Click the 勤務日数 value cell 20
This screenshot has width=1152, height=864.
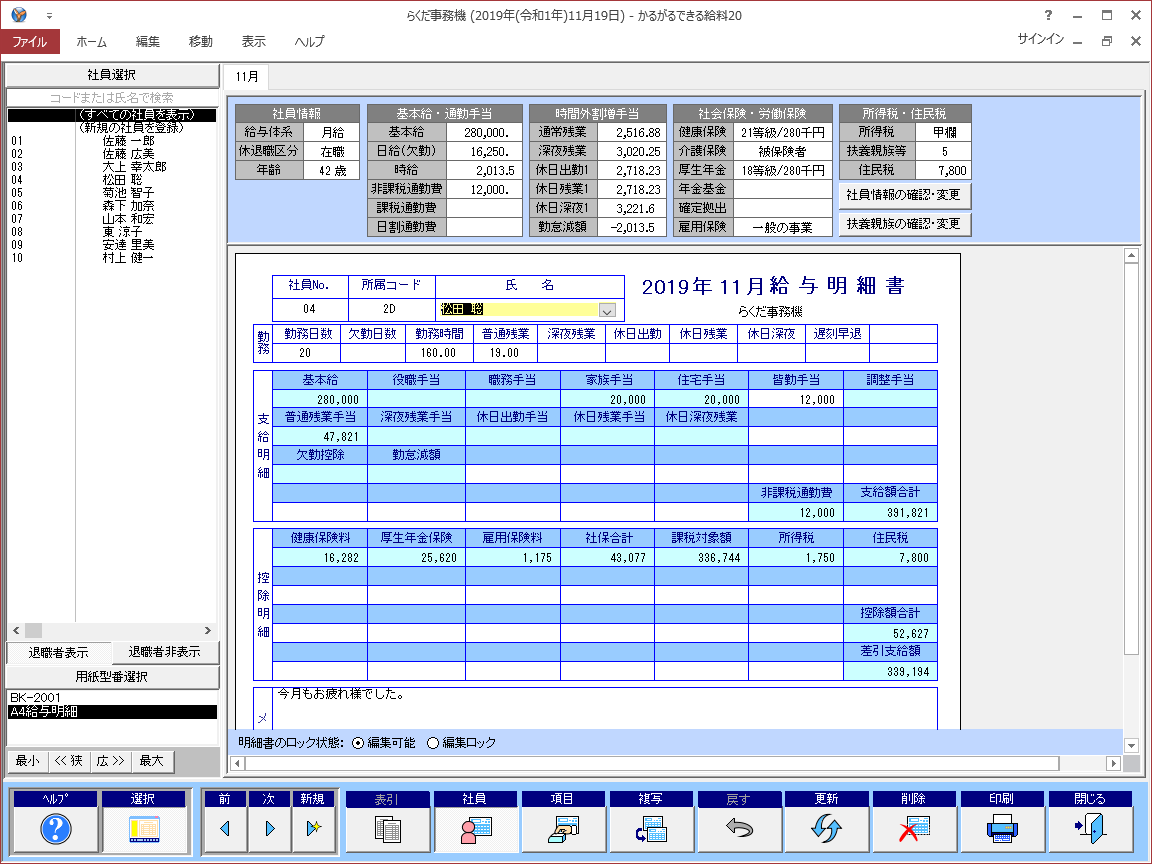[306, 353]
